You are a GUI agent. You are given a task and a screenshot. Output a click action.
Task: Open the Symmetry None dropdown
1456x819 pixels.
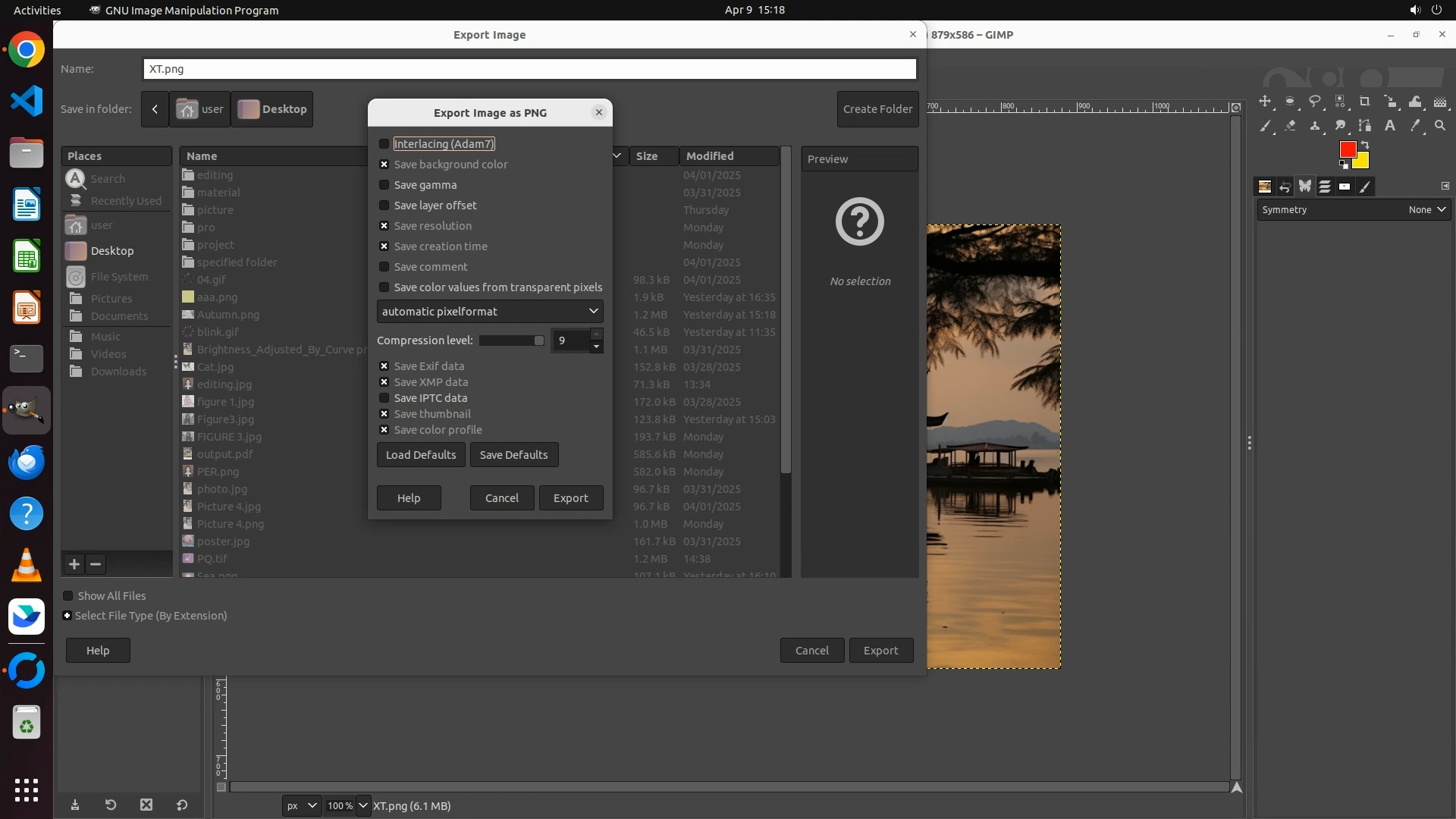point(1428,210)
